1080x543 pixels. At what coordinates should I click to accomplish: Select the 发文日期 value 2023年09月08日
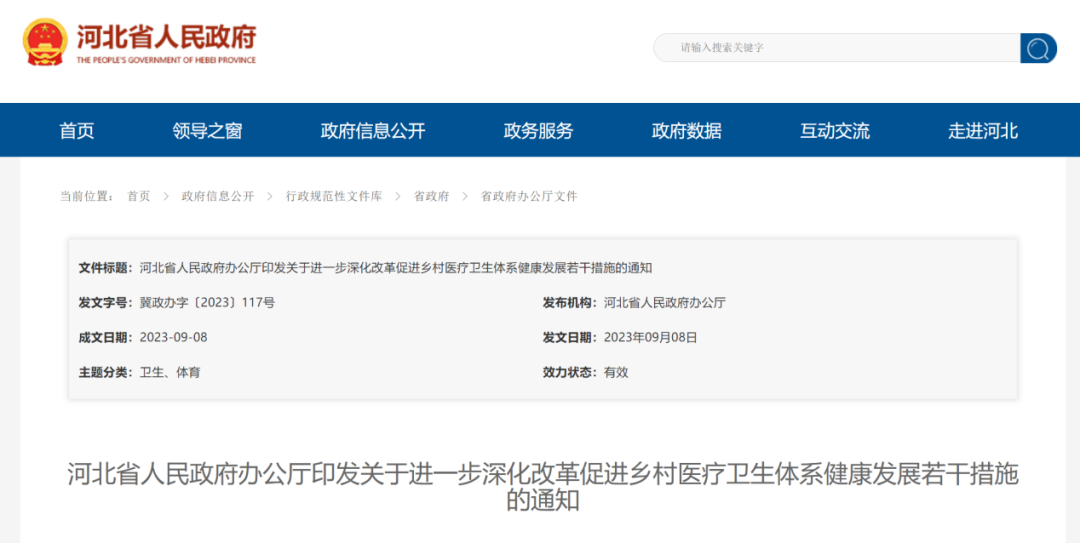click(651, 338)
